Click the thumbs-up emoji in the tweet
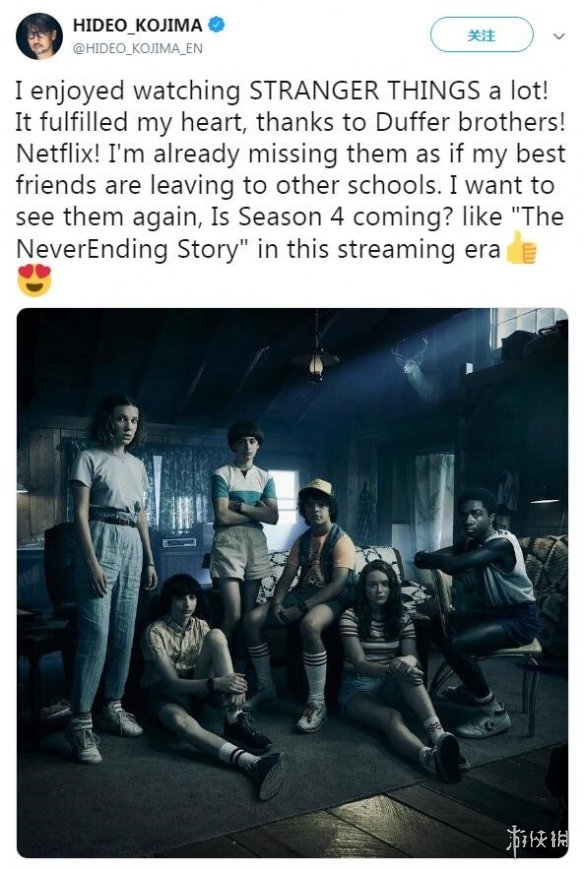This screenshot has width=584, height=869. coord(521,249)
